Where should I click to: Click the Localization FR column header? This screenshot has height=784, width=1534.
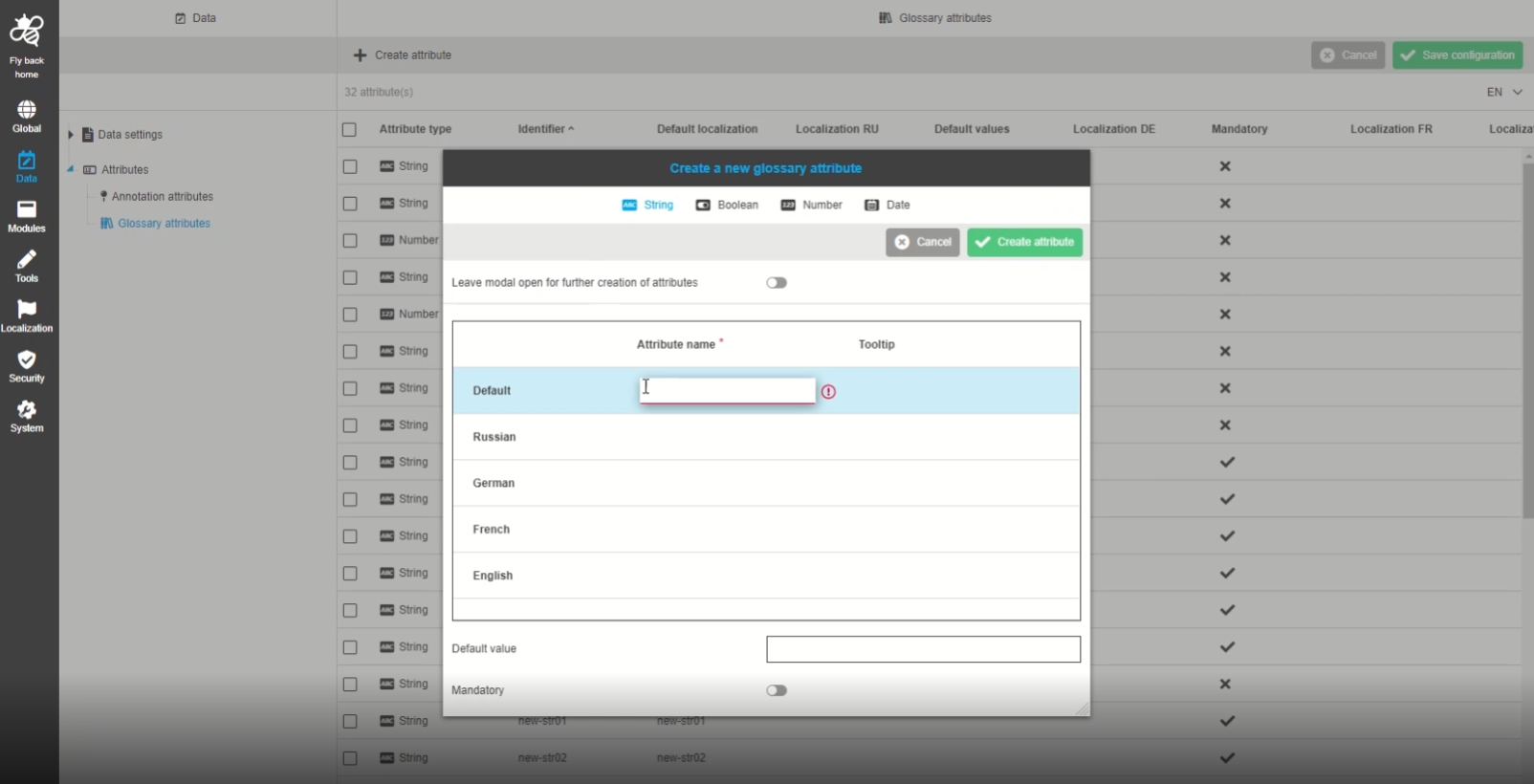[1392, 129]
